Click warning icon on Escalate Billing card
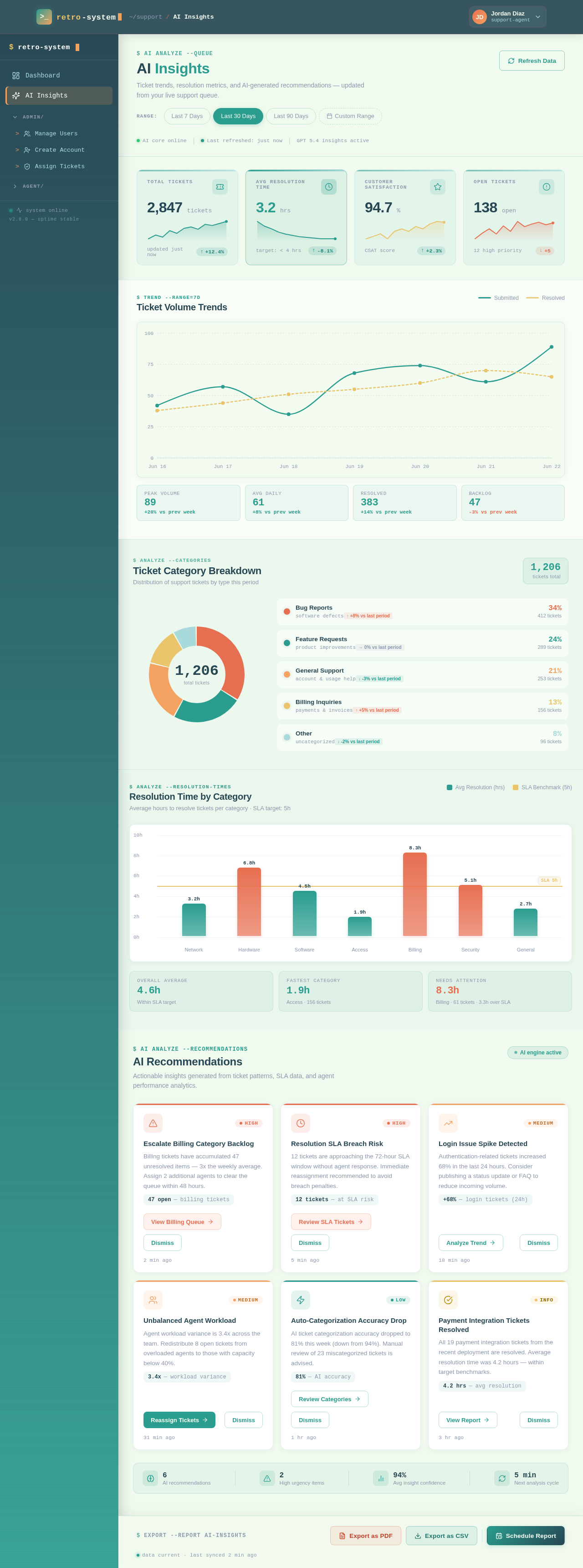Viewport: 583px width, 1568px height. pyautogui.click(x=153, y=1123)
